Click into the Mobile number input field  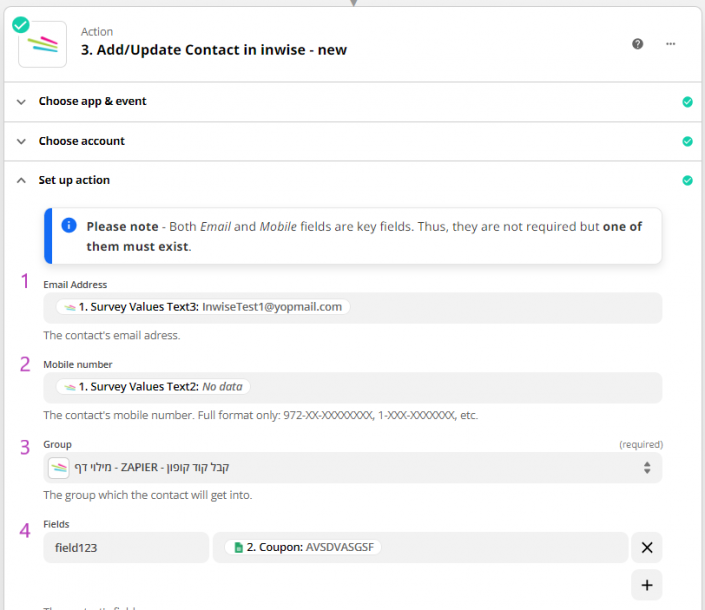(x=352, y=387)
